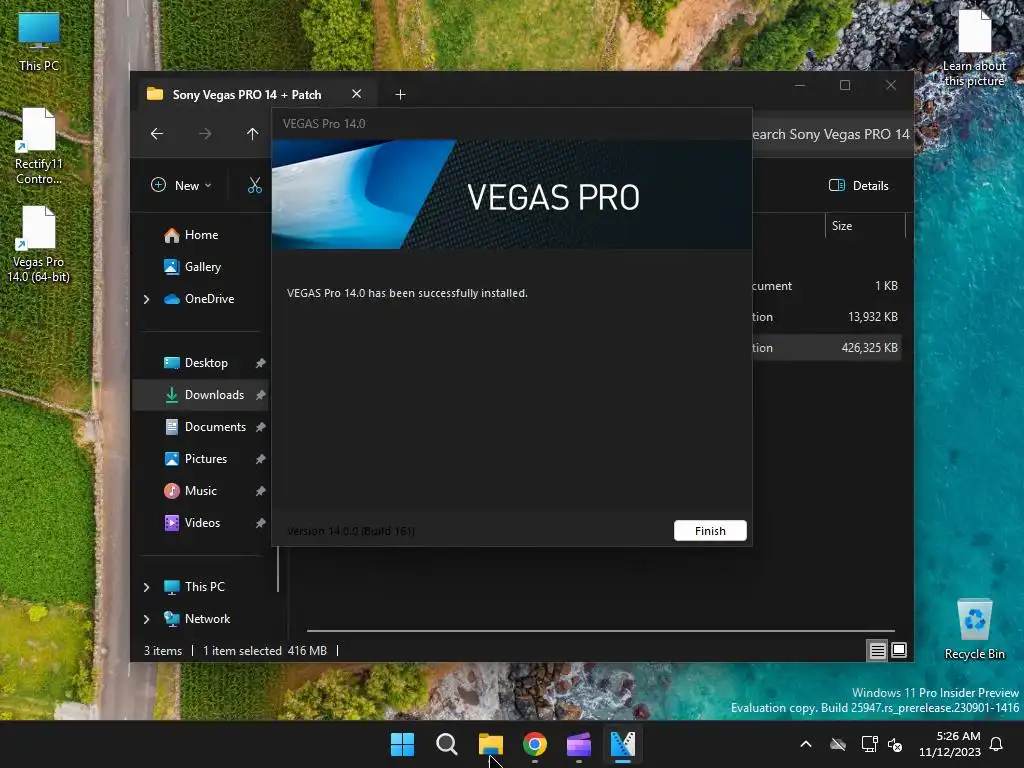Viewport: 1024px width, 768px height.
Task: Sort files by the Size column header
Action: pos(865,226)
